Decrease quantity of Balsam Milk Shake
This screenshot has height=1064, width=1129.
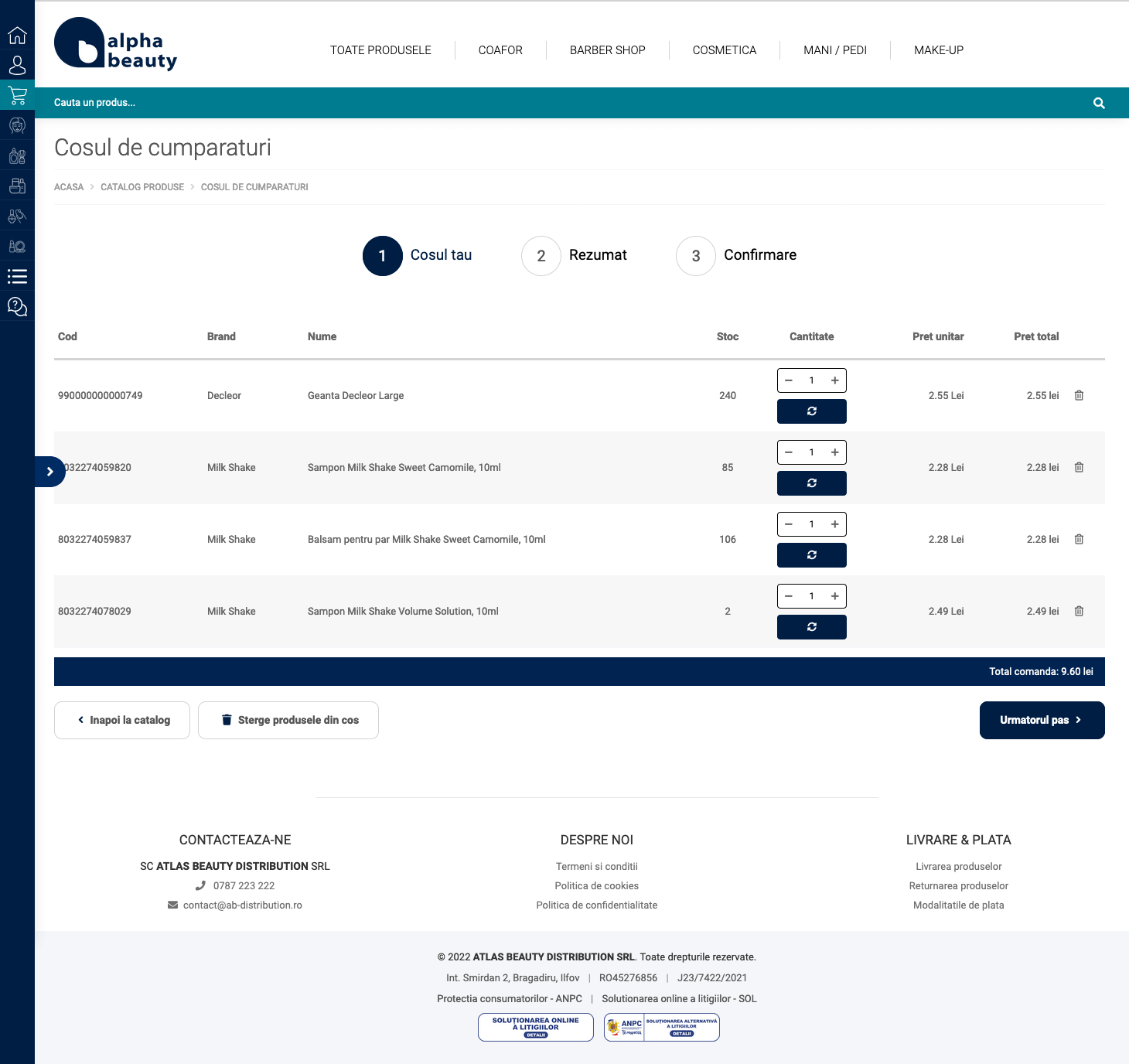point(789,524)
